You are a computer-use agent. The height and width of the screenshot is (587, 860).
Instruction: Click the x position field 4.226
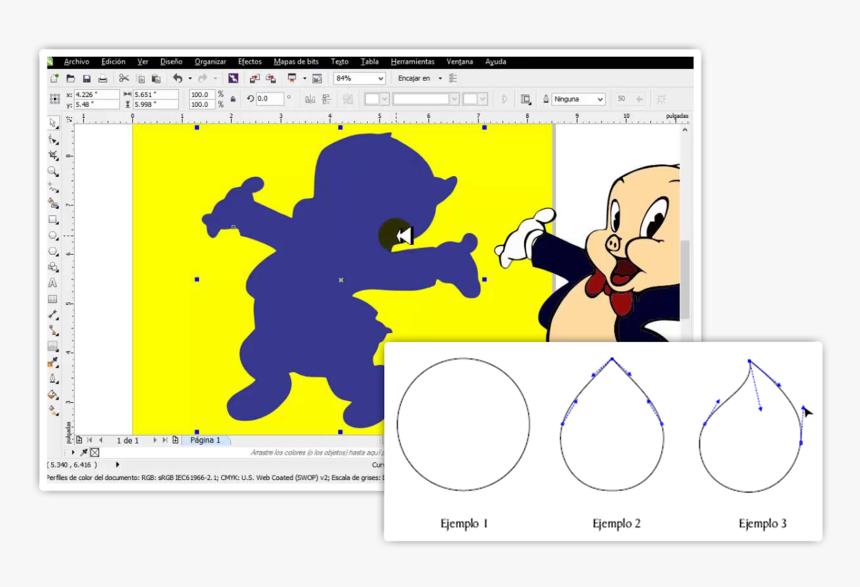96,94
